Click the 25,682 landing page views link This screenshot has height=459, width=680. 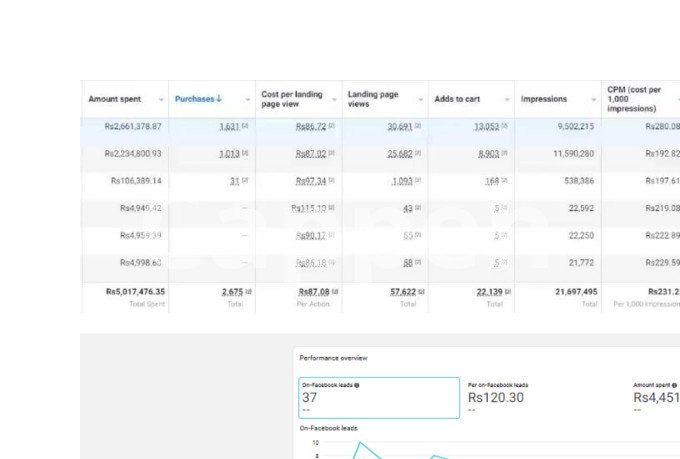click(400, 154)
